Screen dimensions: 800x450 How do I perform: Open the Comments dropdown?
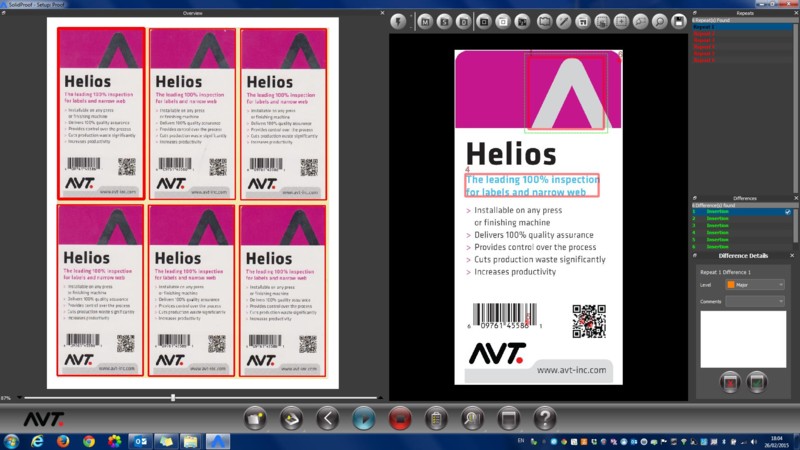click(x=755, y=302)
